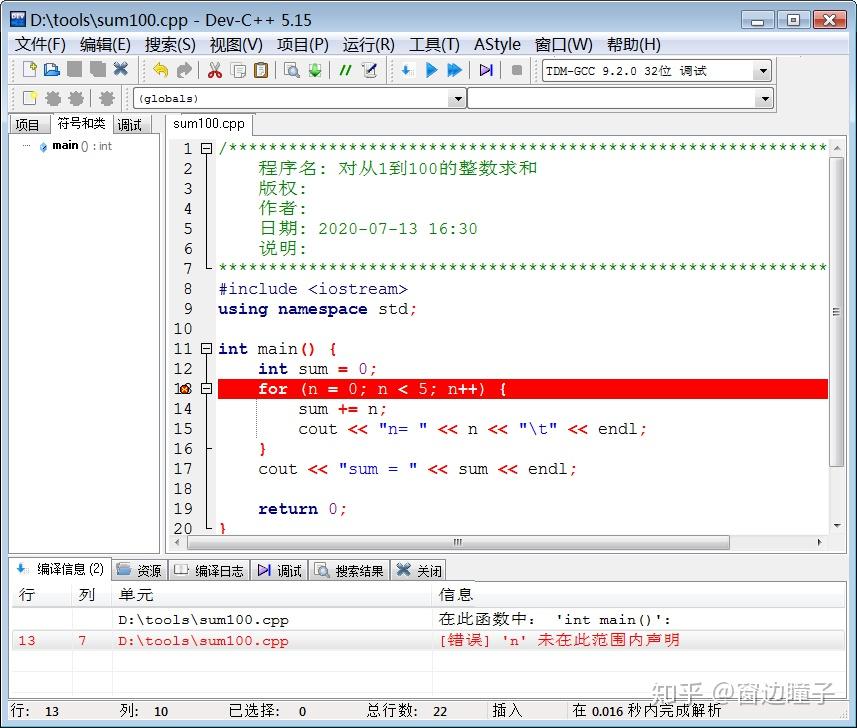Switch to the 符号和类 side tab
Viewport: 857px width, 728px height.
(x=81, y=124)
